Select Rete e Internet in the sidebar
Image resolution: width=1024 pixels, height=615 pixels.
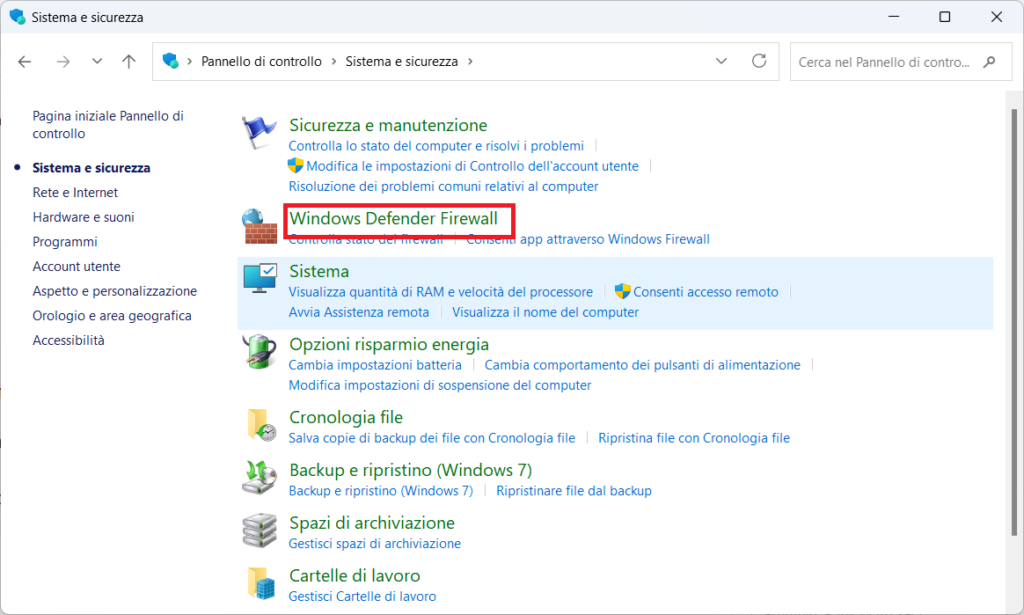tap(75, 192)
